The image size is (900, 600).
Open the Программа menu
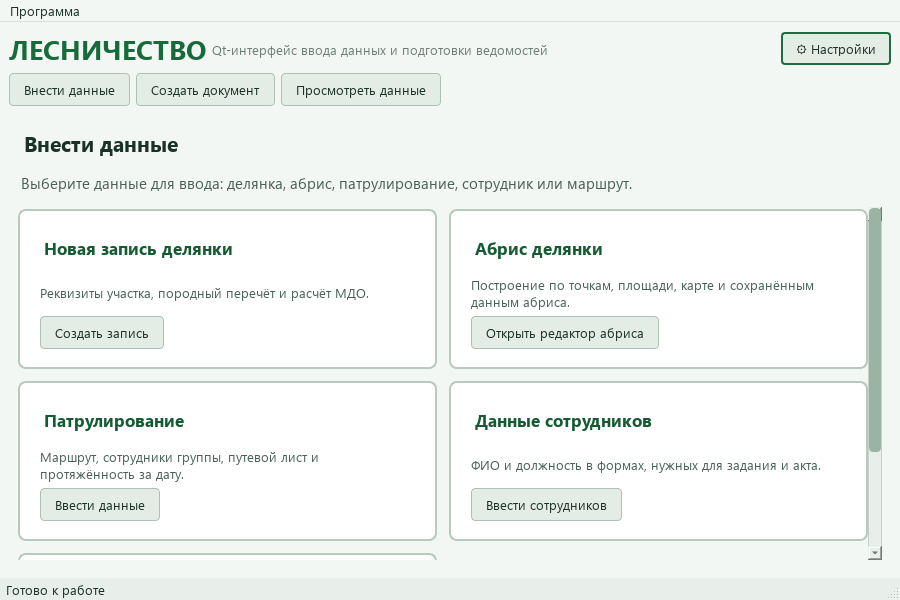point(45,11)
